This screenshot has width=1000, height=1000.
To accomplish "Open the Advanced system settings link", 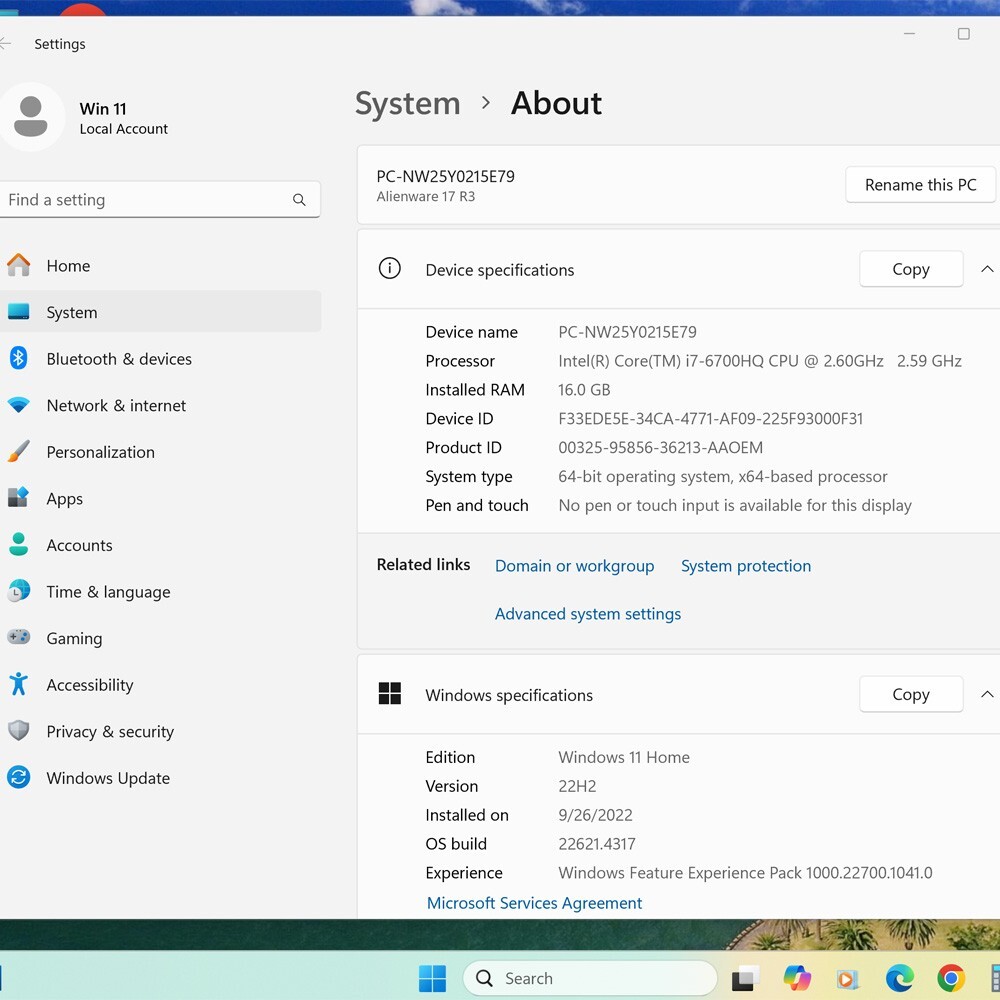I will coord(587,614).
